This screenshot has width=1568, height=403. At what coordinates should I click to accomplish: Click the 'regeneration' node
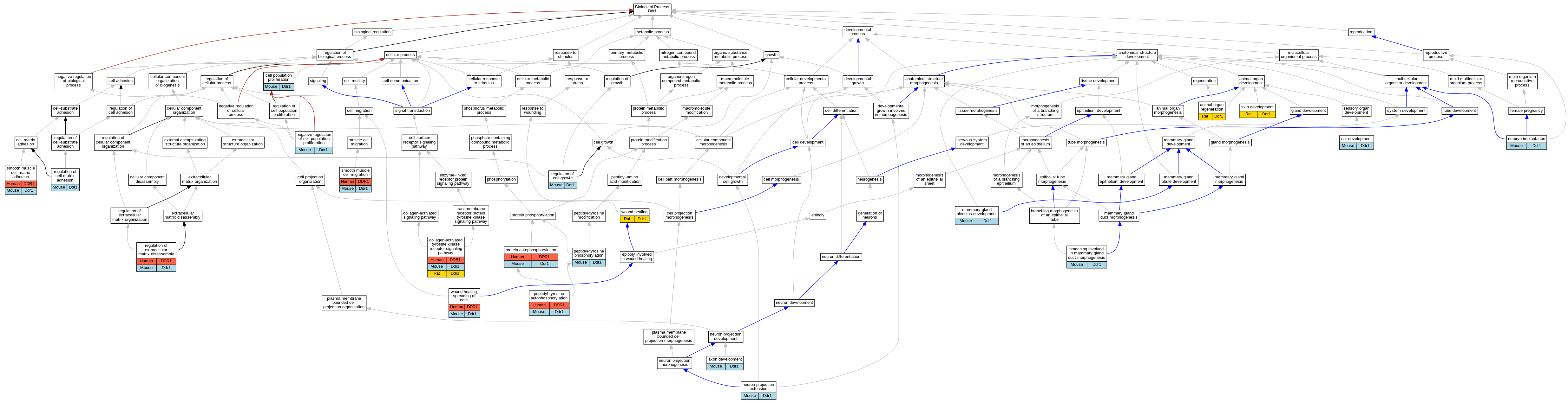pos(1204,81)
